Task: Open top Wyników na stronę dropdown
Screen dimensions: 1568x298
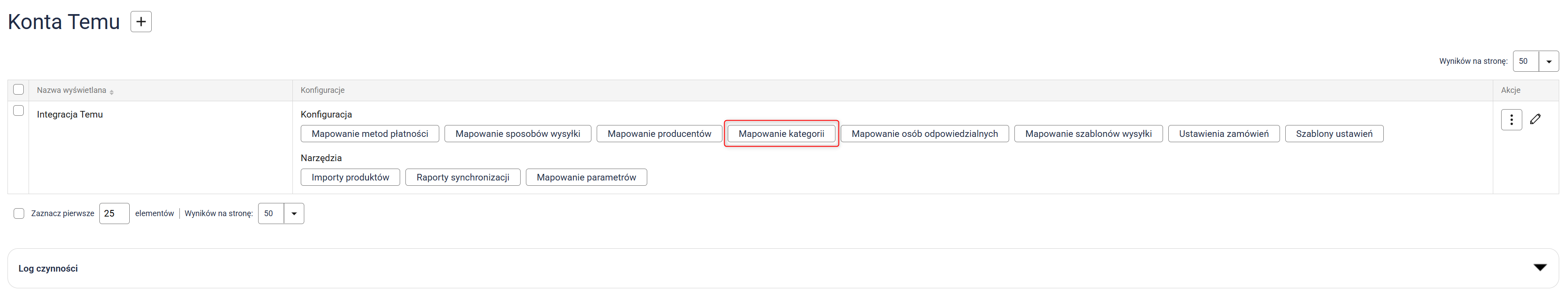Action: tap(1549, 62)
